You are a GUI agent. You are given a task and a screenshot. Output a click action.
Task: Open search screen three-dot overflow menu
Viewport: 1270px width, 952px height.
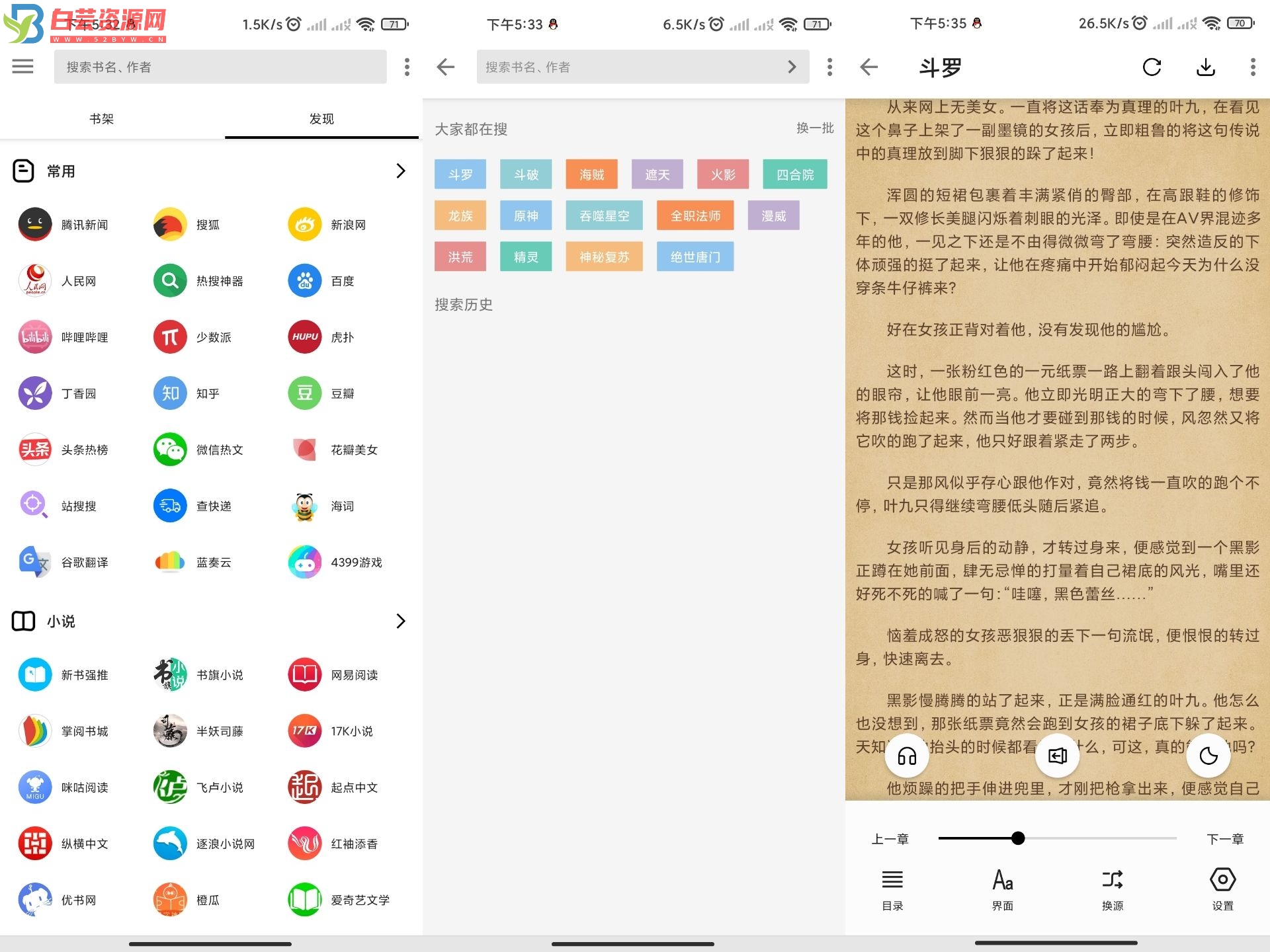coord(829,67)
